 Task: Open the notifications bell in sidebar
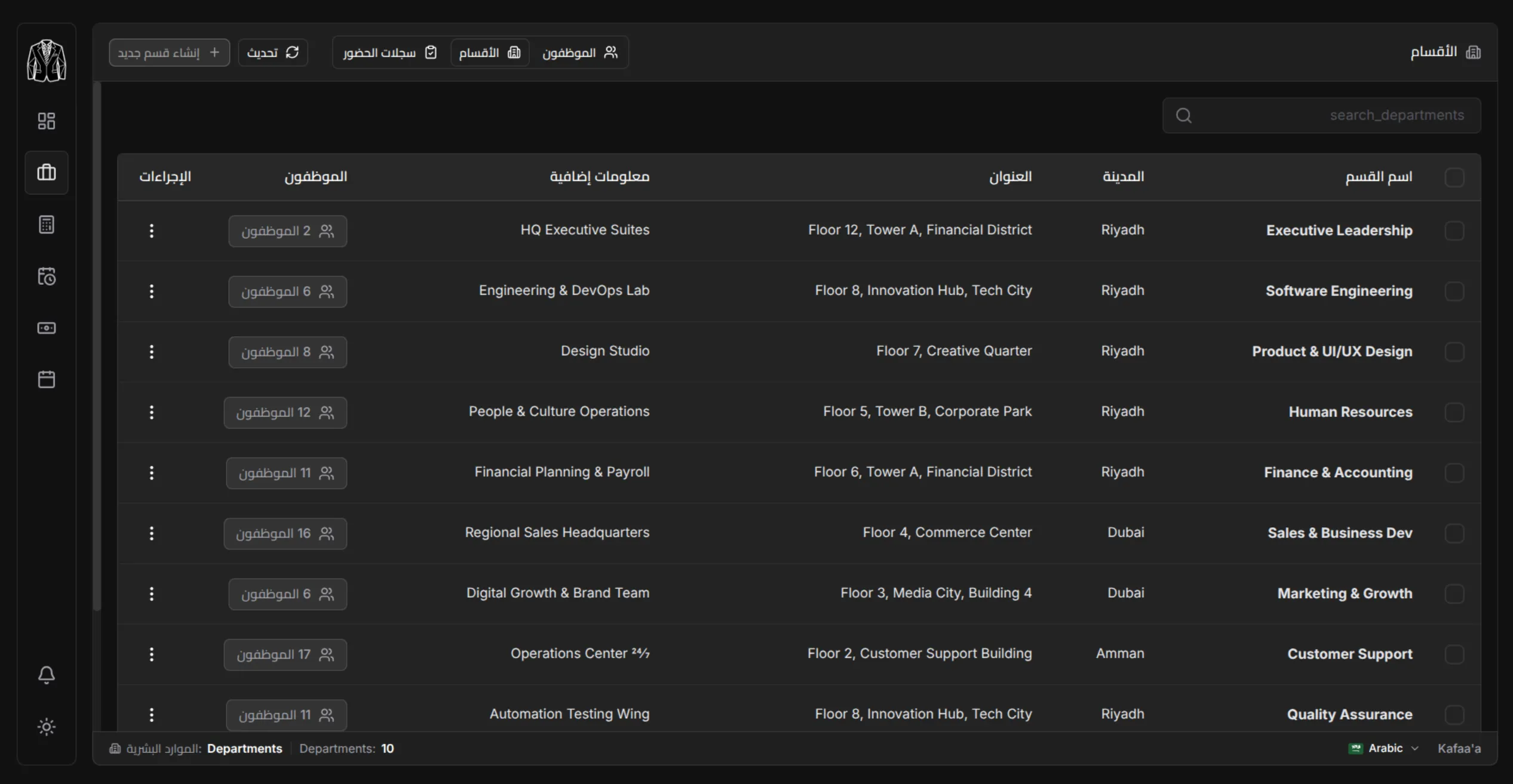pos(47,675)
